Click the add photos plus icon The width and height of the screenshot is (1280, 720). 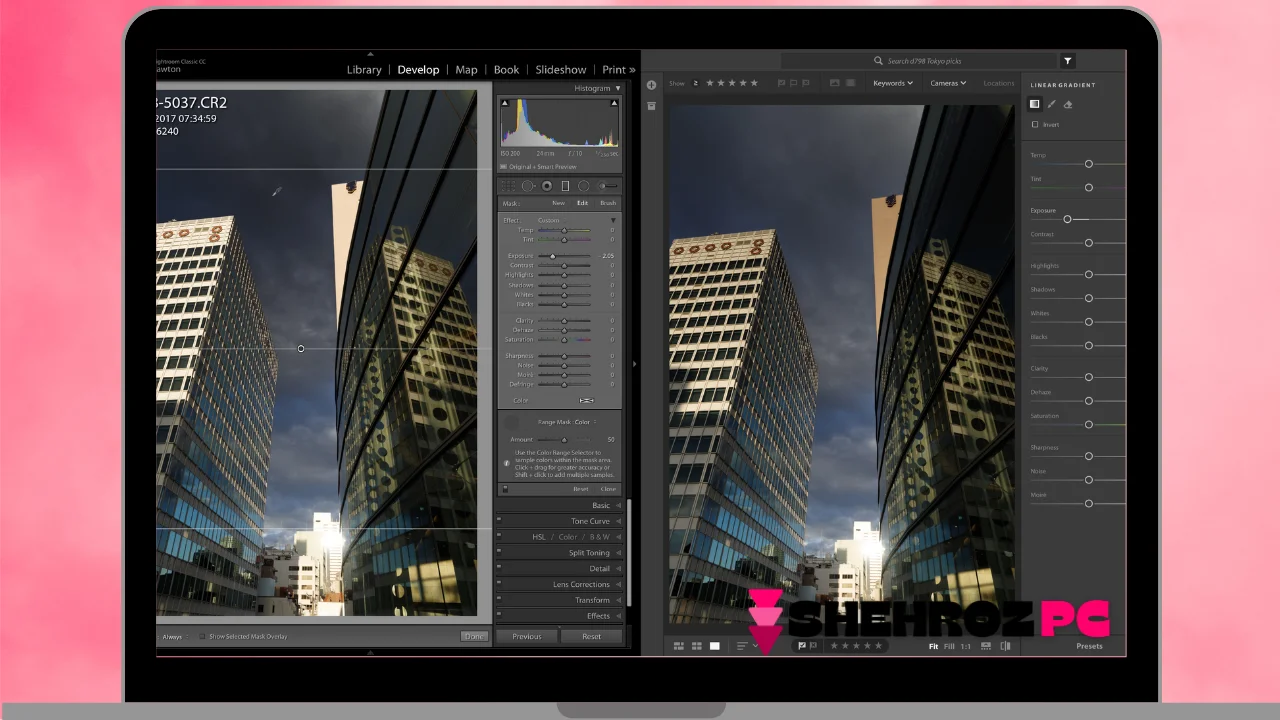652,85
